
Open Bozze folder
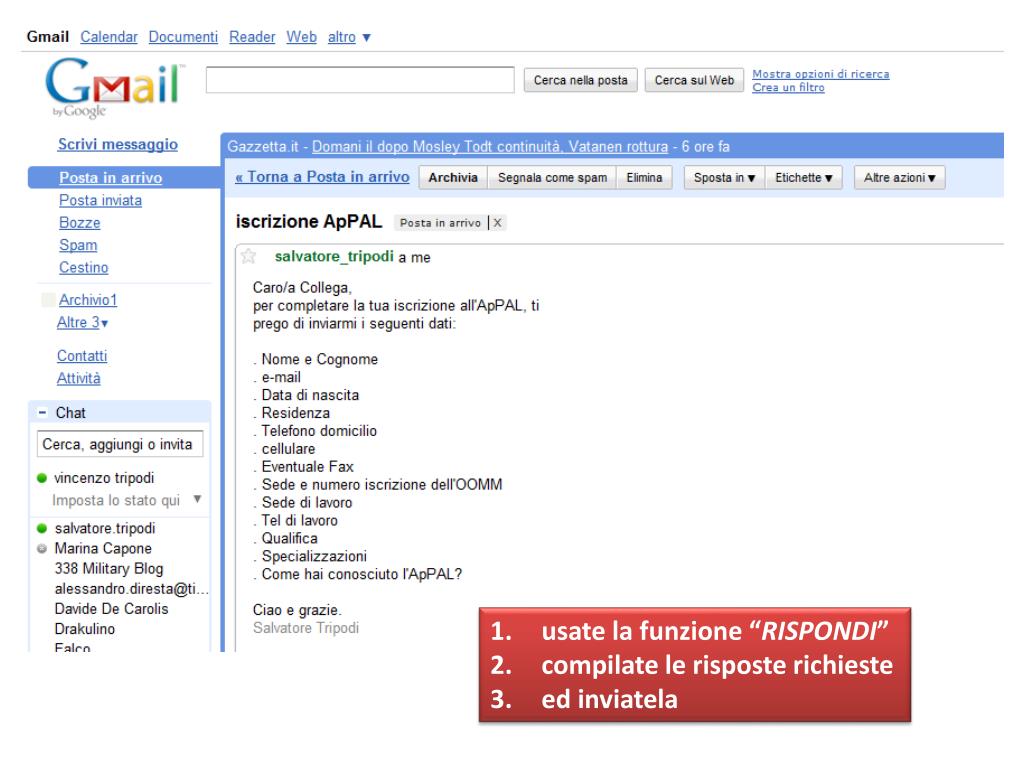[80, 223]
